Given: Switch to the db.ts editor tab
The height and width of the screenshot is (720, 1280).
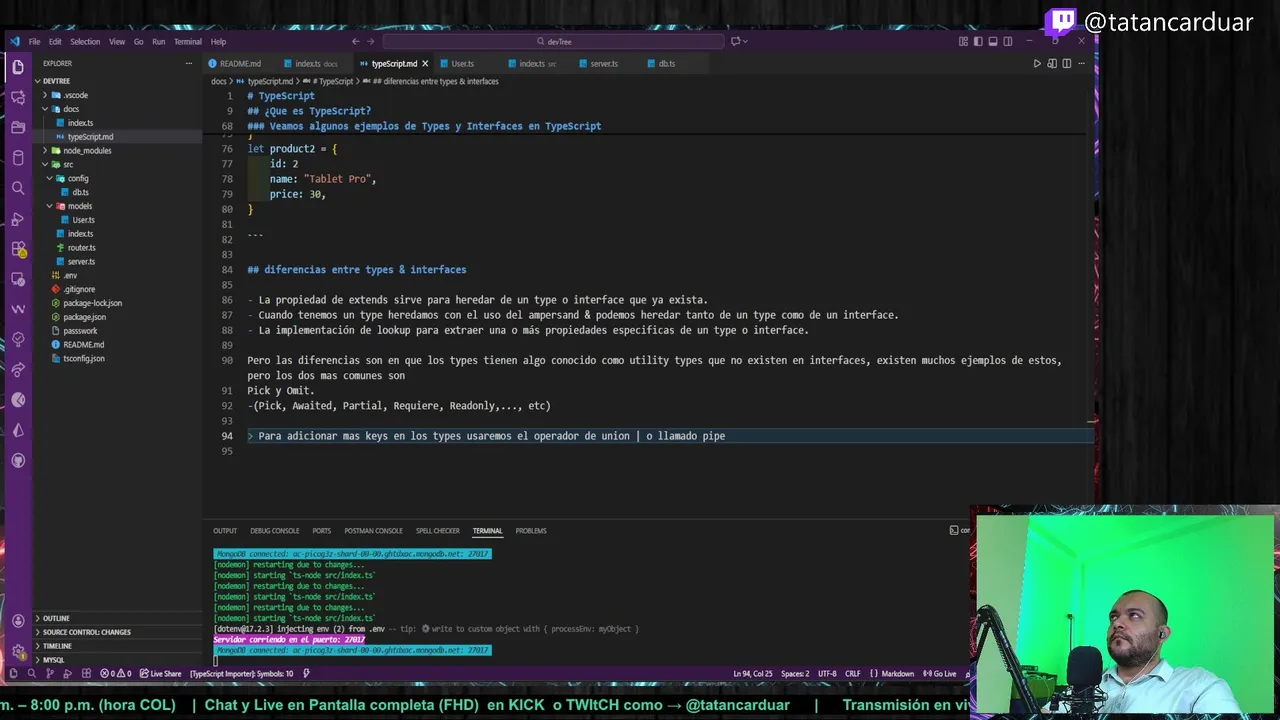Looking at the screenshot, I should click(x=666, y=63).
